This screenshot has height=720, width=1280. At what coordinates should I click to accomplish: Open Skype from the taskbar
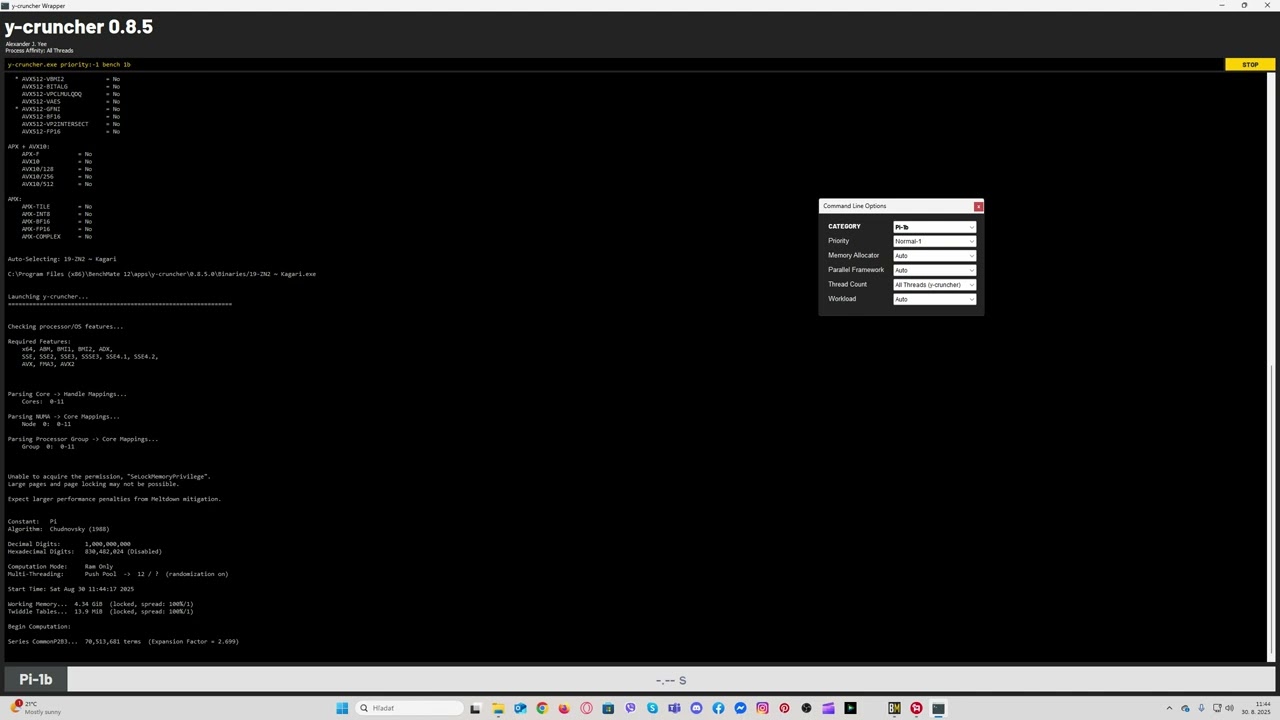(x=652, y=708)
